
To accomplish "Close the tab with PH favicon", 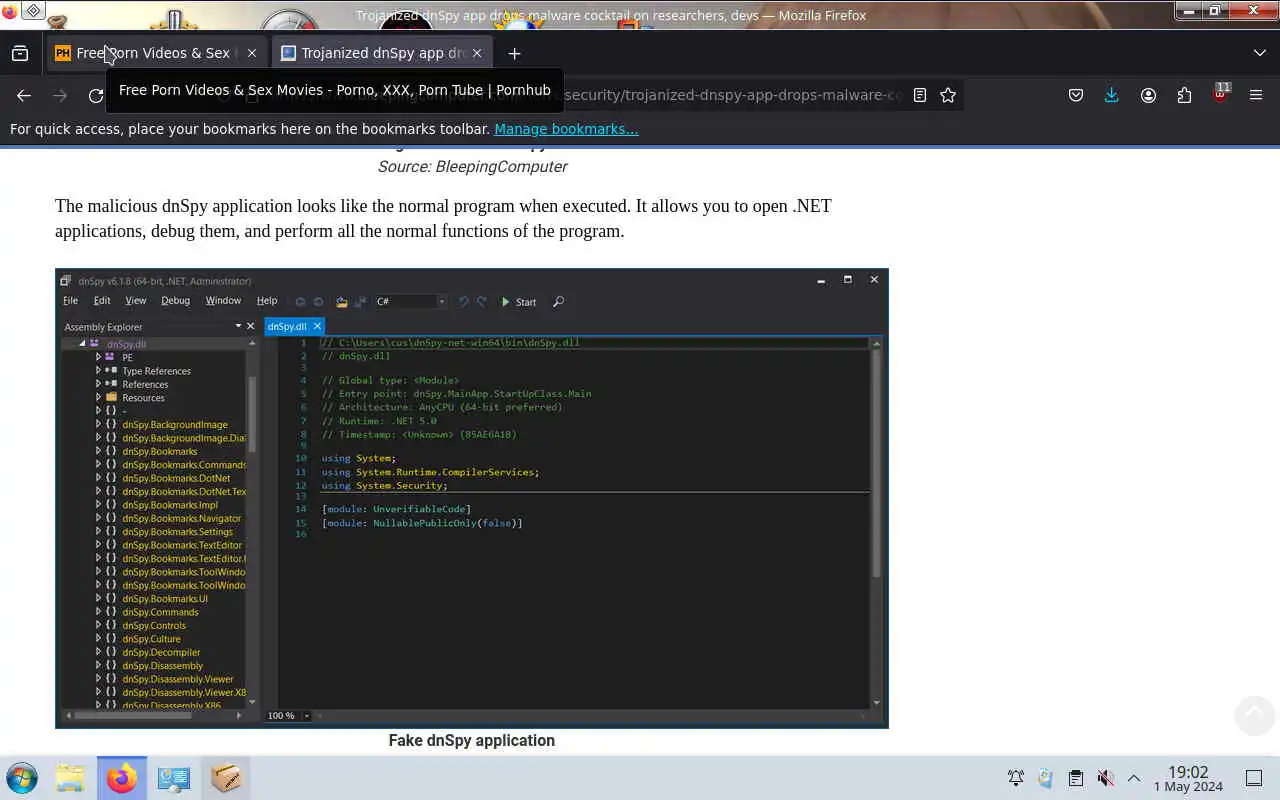I will (252, 53).
